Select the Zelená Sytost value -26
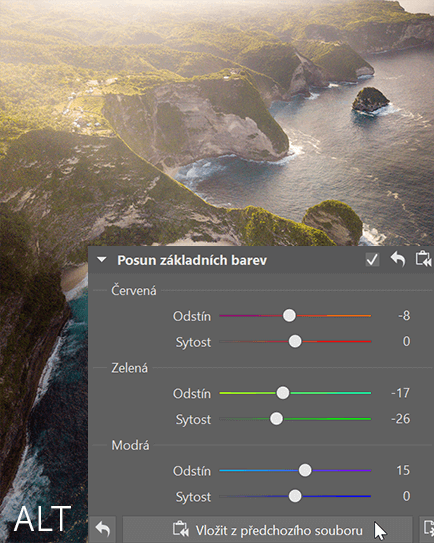Image resolution: width=434 pixels, height=543 pixels. click(x=400, y=419)
